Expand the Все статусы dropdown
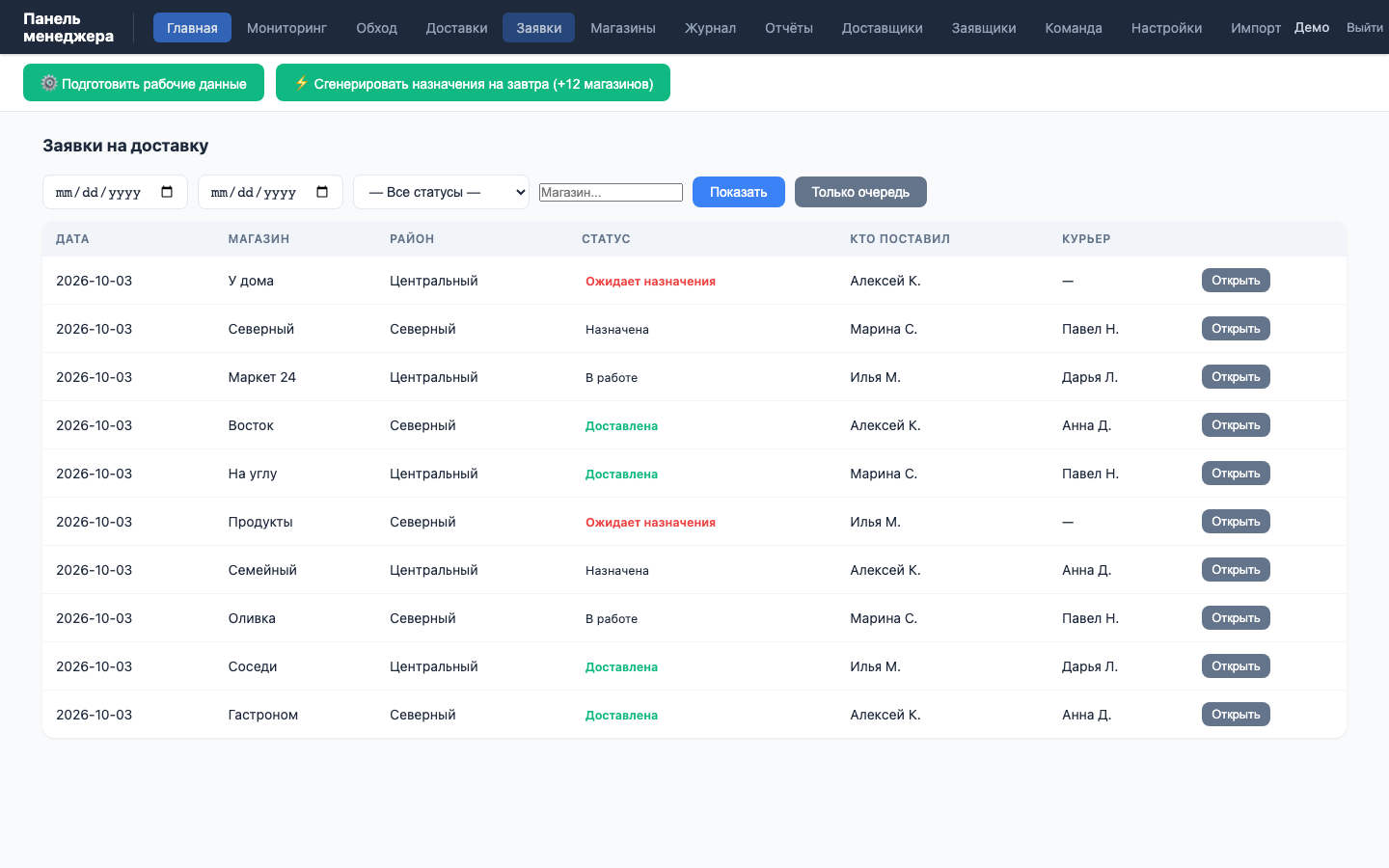The width and height of the screenshot is (1389, 868). [x=441, y=192]
